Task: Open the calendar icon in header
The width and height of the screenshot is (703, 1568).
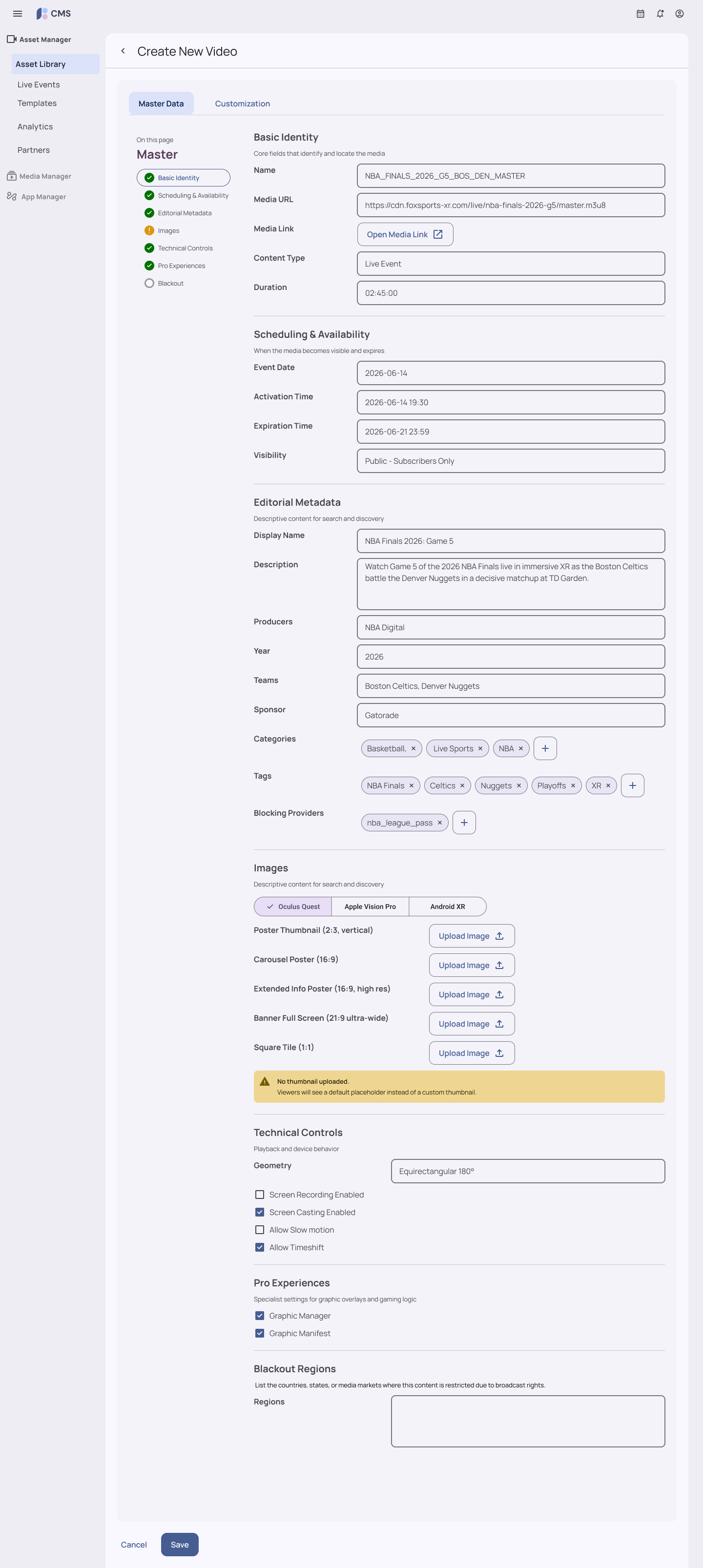Action: click(x=641, y=13)
